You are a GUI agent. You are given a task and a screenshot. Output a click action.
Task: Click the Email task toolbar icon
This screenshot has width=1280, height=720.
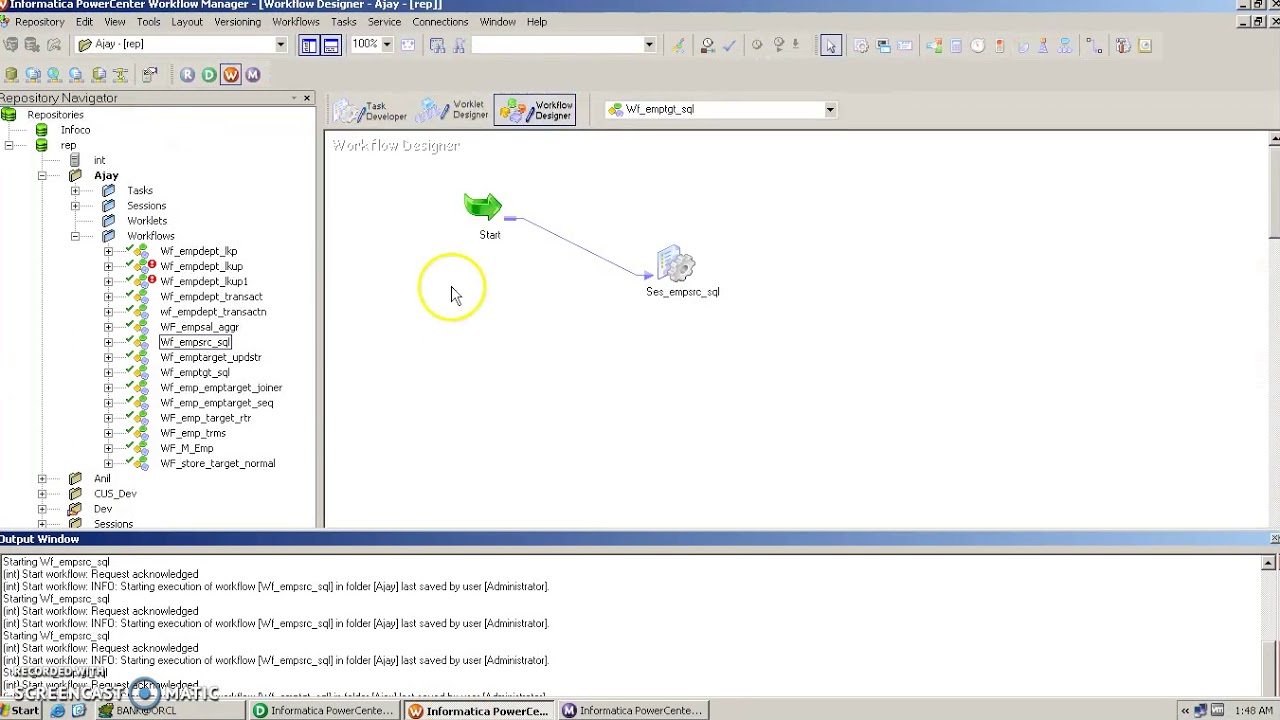pyautogui.click(x=905, y=45)
